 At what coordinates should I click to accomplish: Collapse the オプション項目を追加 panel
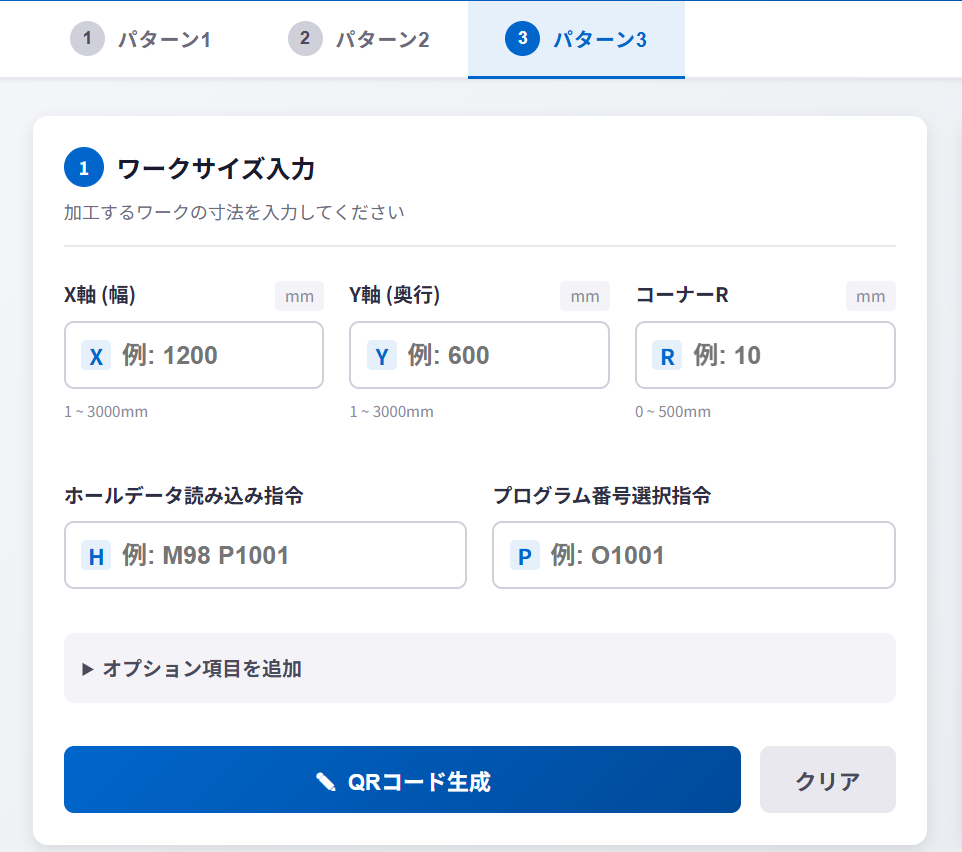480,668
